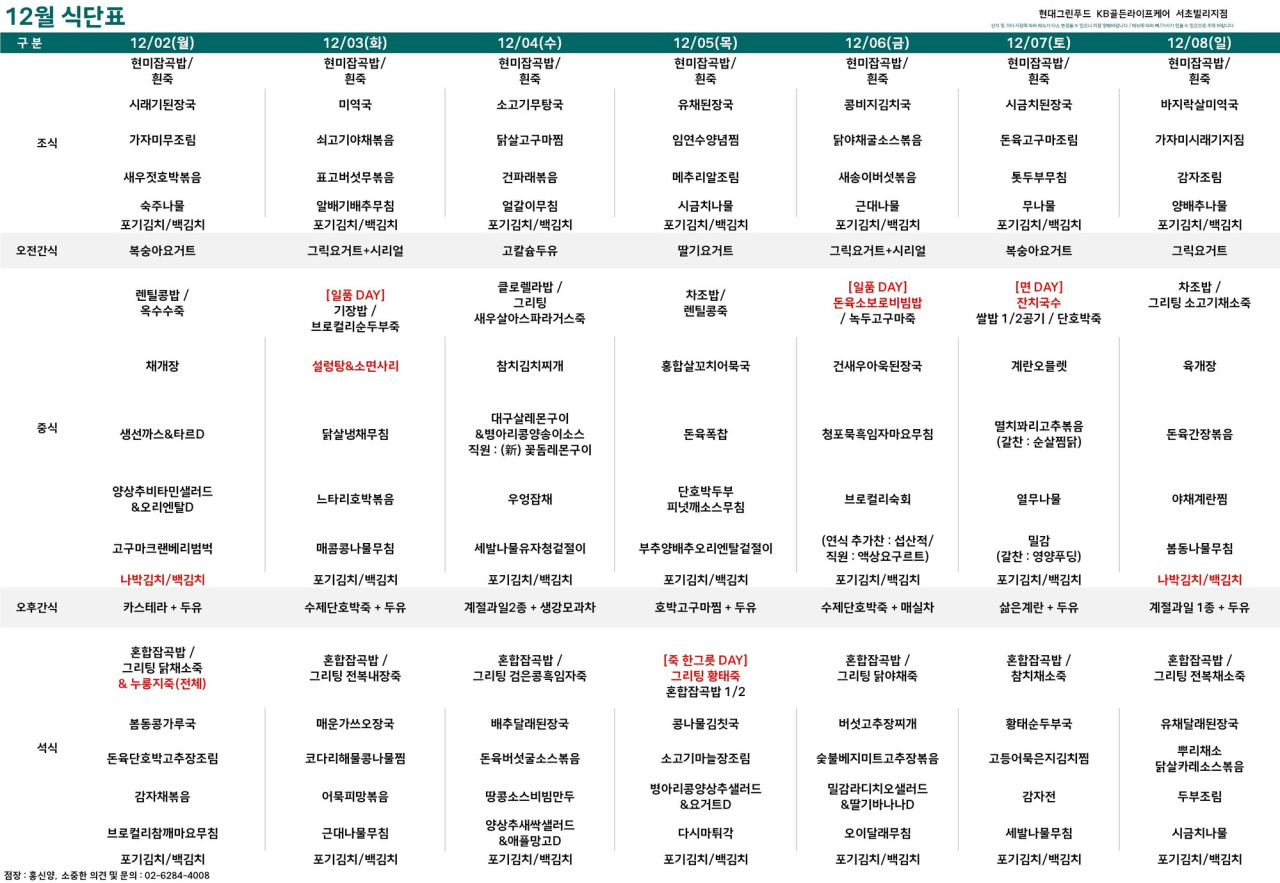Select the [죽 한그릇 DAY] label

pyautogui.click(x=705, y=660)
